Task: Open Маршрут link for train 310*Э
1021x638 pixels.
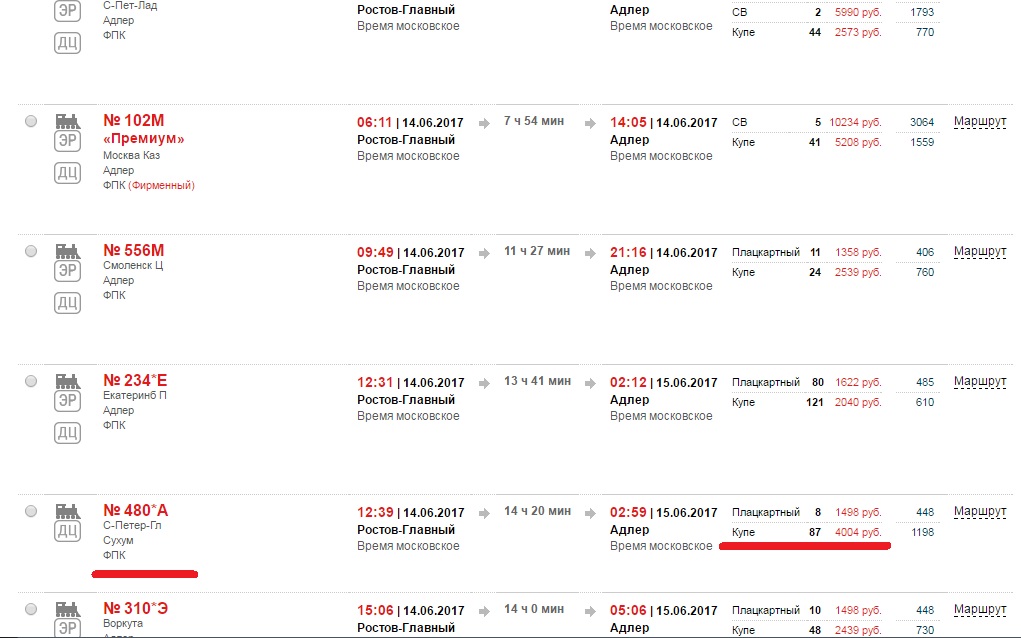Action: coord(979,609)
